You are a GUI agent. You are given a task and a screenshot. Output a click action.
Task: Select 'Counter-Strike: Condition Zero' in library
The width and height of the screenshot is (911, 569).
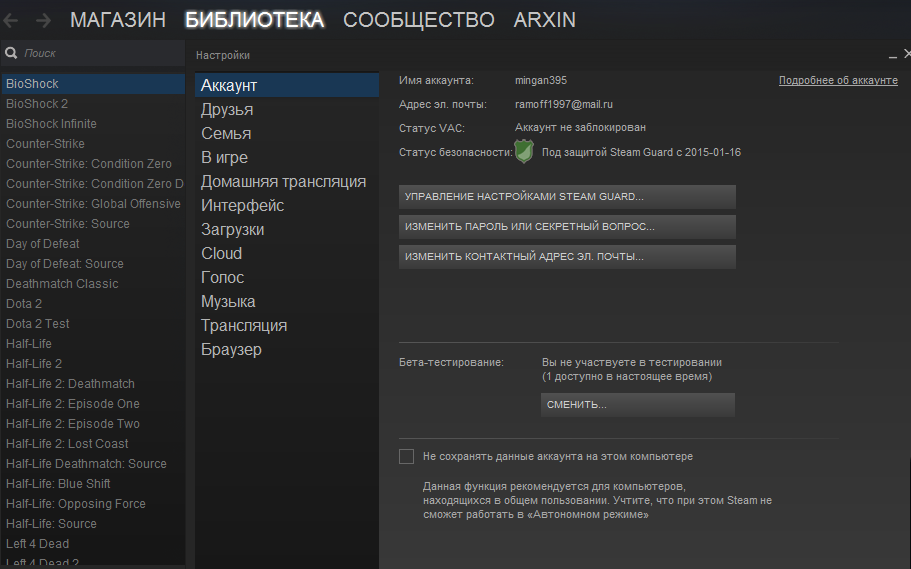click(93, 163)
